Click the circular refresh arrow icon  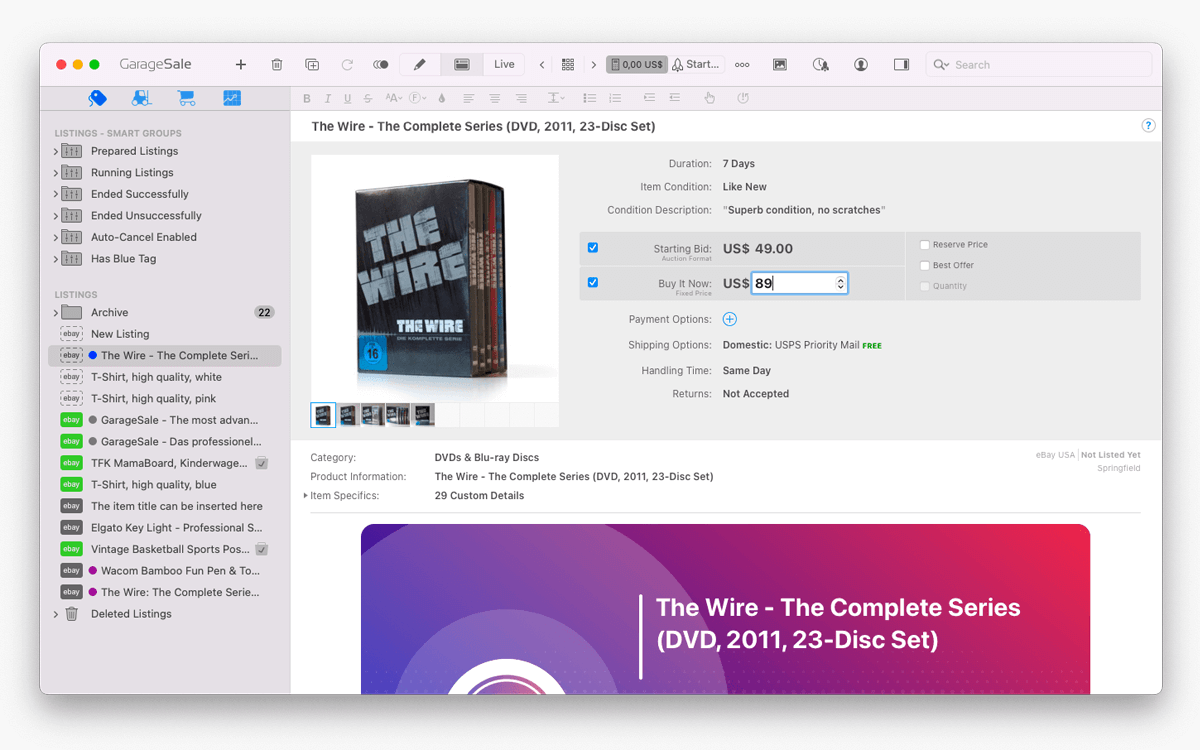tap(347, 64)
